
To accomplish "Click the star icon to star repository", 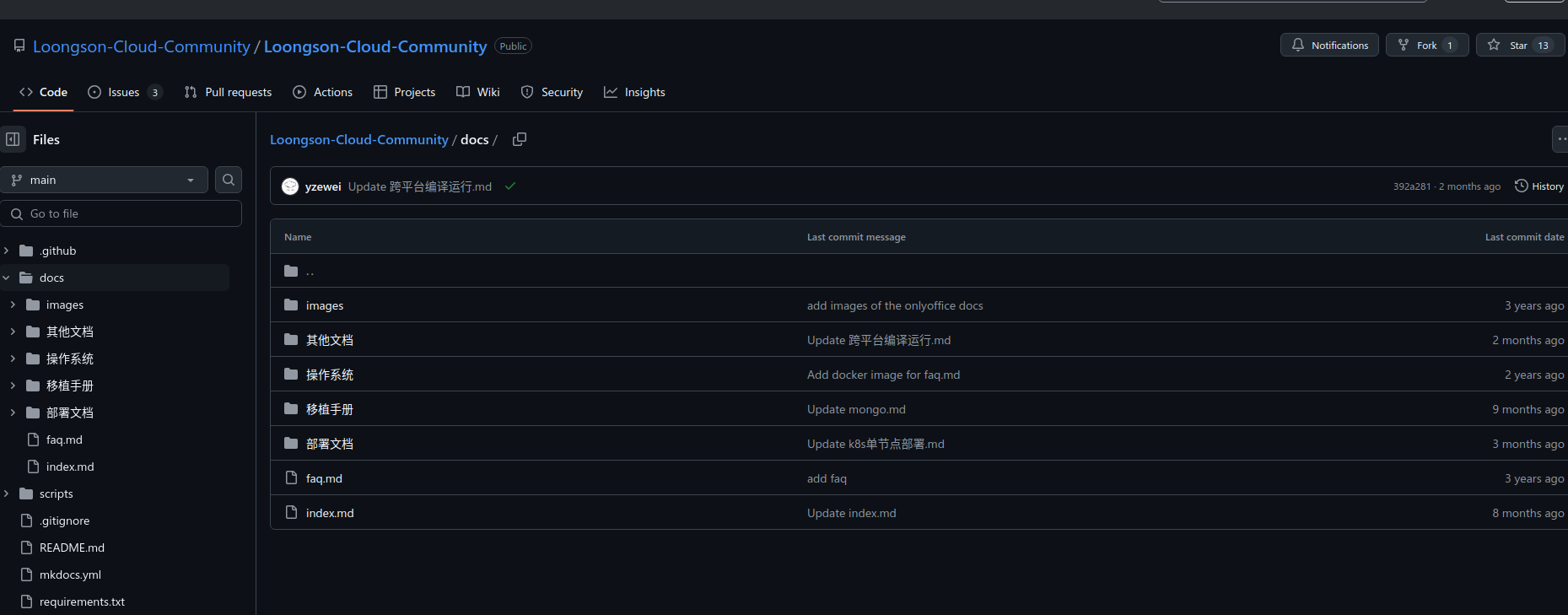I will pyautogui.click(x=1494, y=45).
